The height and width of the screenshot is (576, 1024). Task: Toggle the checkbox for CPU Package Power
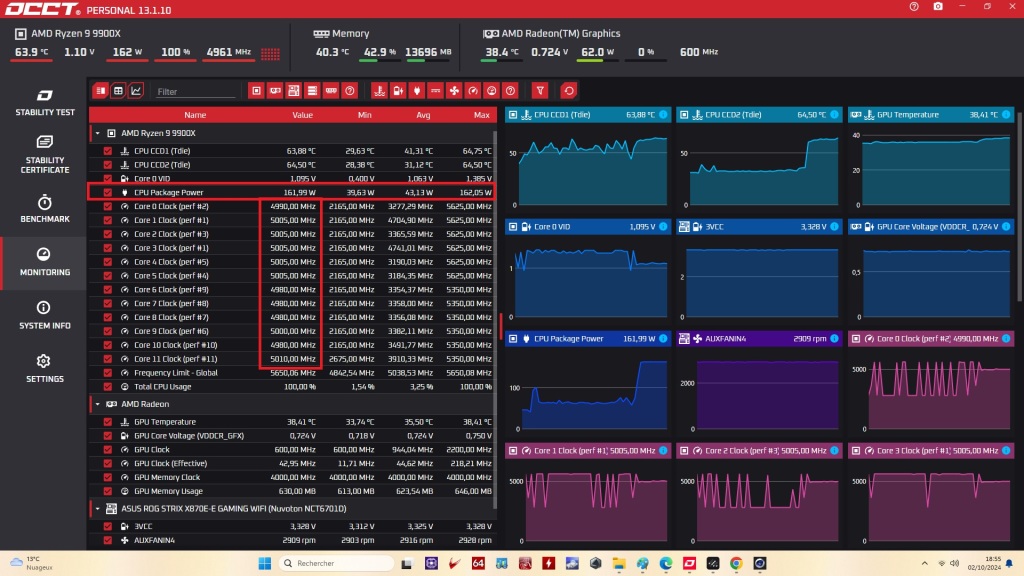point(109,192)
